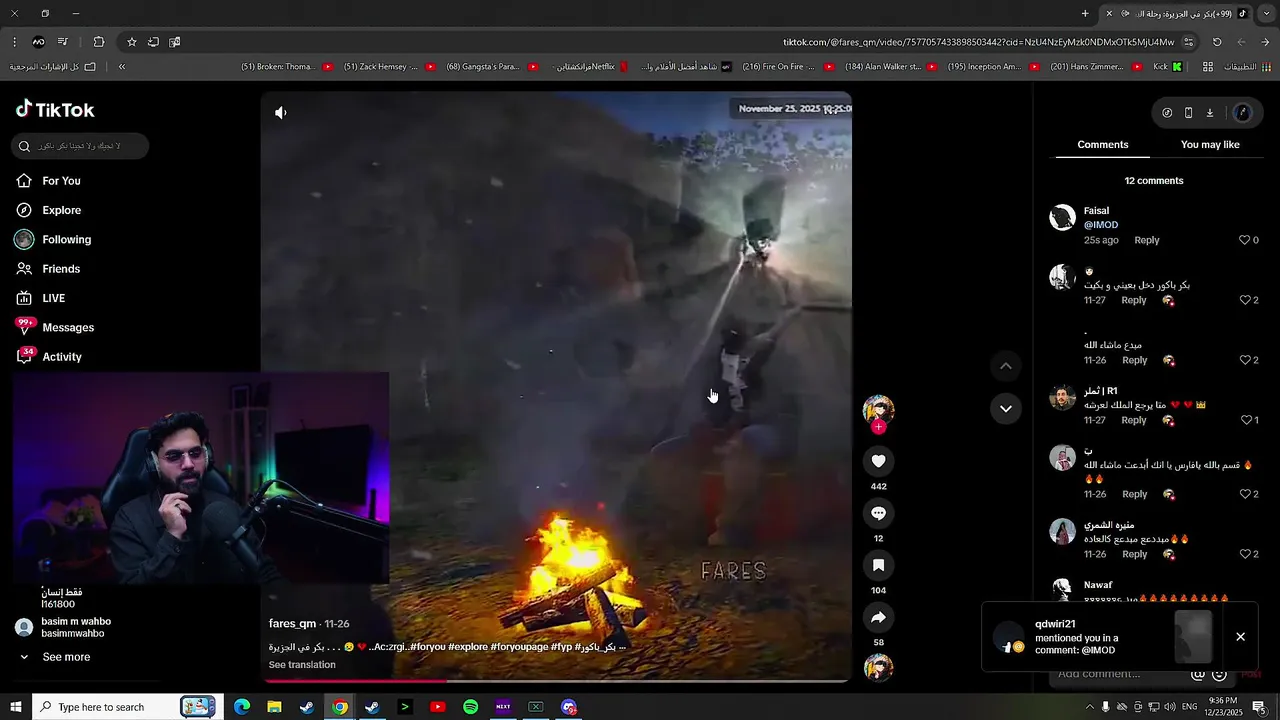Follow the creator via red plus badge
The image size is (1280, 720).
(x=878, y=427)
